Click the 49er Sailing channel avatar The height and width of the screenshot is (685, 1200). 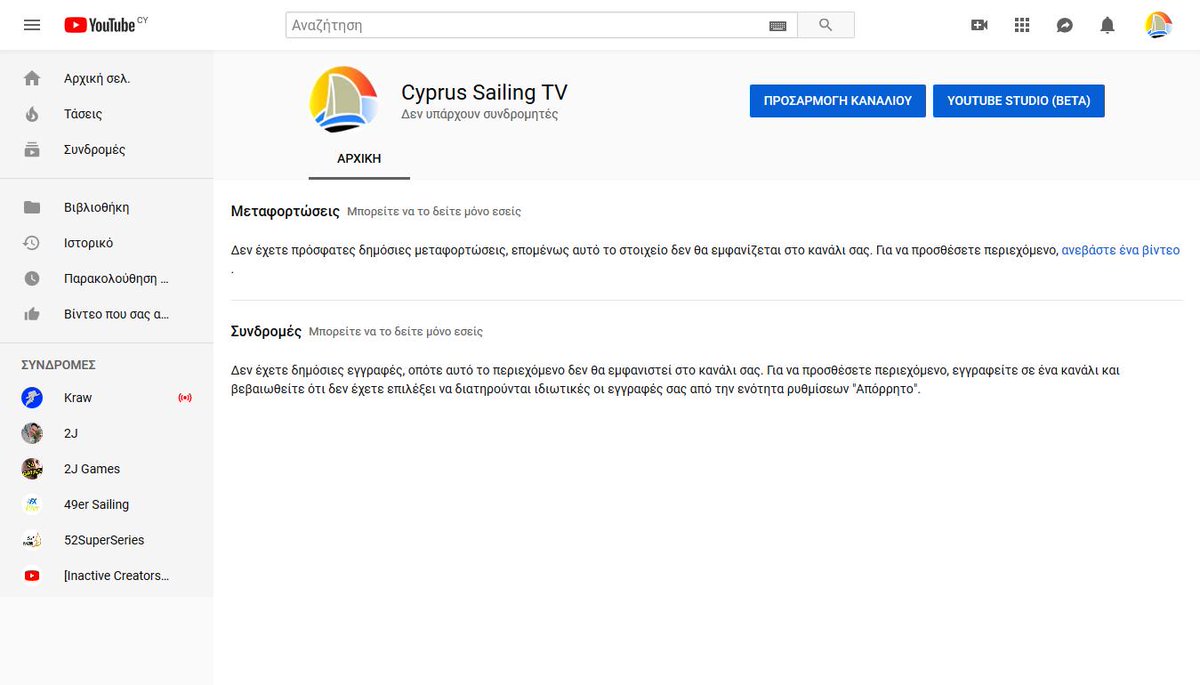[32, 505]
